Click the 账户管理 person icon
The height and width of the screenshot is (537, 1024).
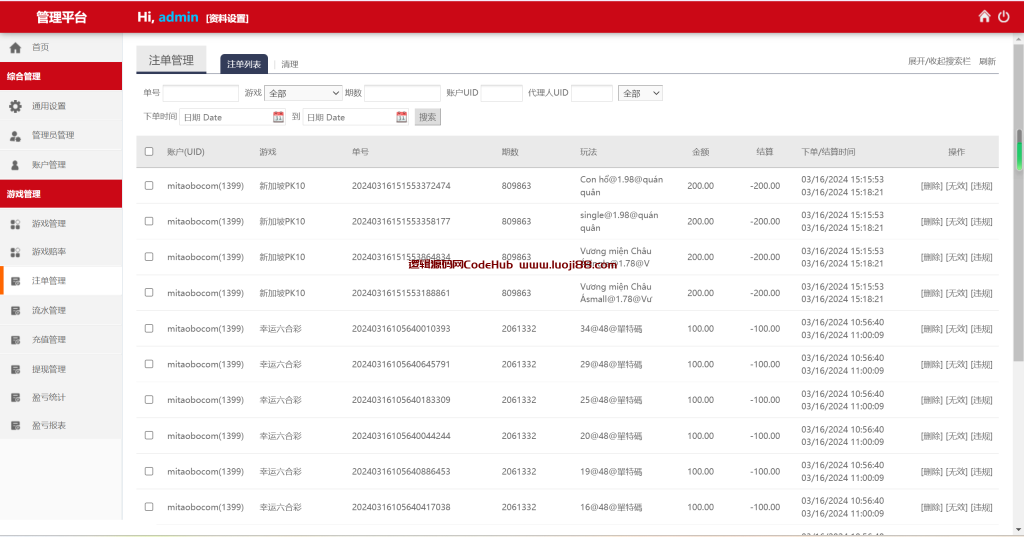[x=16, y=165]
